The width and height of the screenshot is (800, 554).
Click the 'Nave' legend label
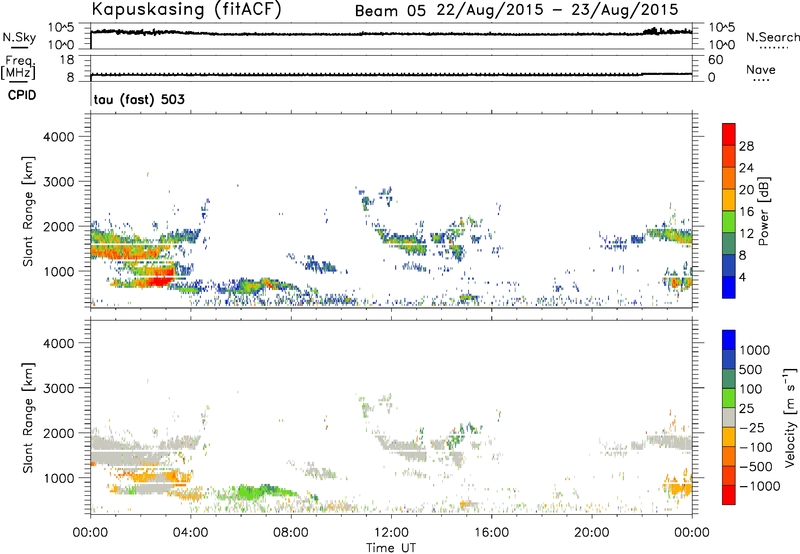click(761, 70)
